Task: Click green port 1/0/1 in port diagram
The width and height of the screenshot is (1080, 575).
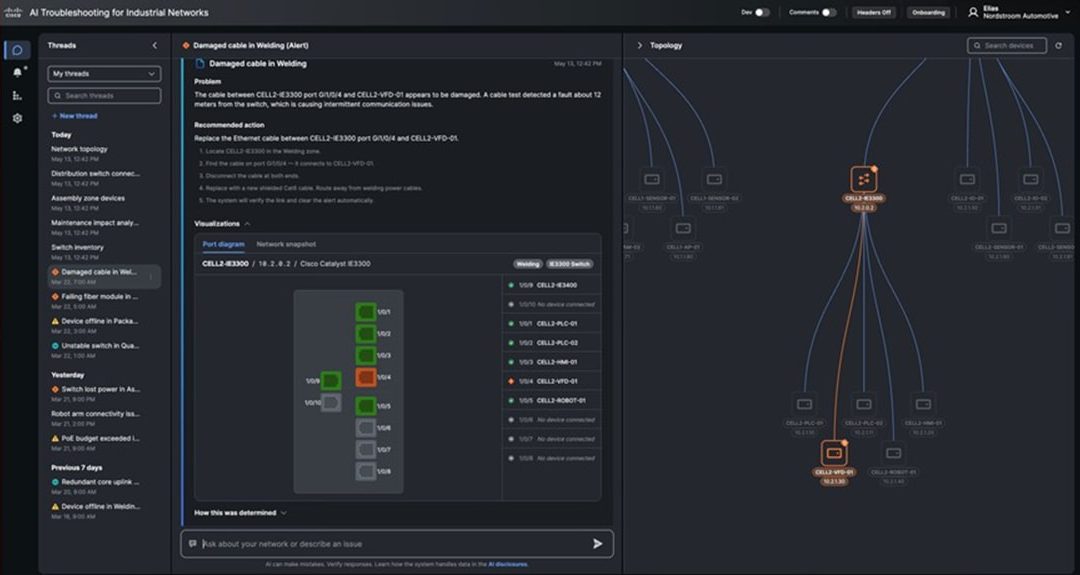Action: tap(366, 312)
